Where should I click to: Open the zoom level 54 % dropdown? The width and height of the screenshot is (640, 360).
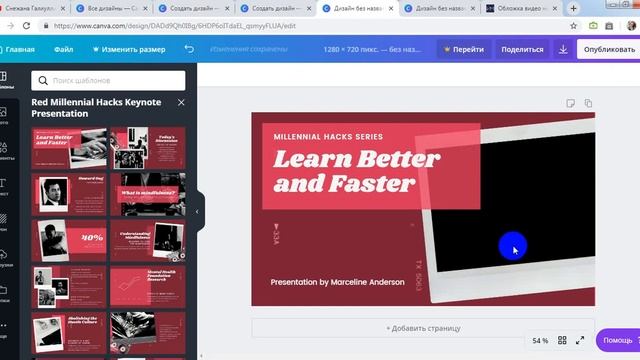540,340
